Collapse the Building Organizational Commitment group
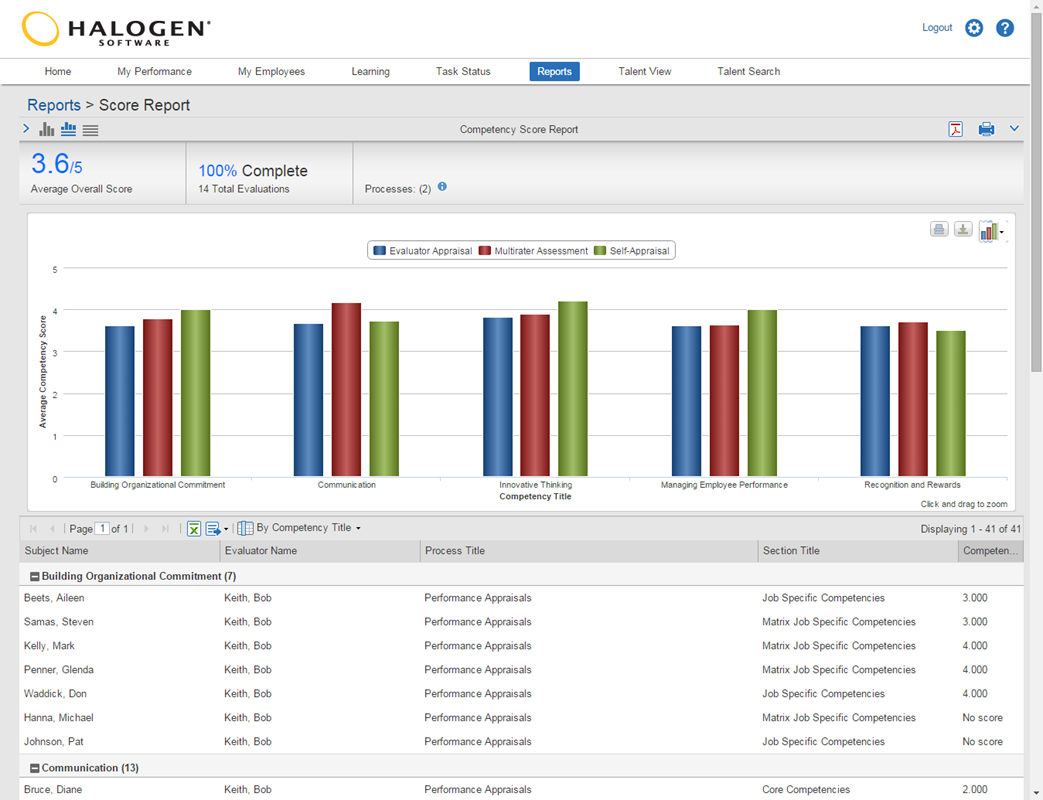Viewport: 1043px width, 800px height. pyautogui.click(x=35, y=575)
